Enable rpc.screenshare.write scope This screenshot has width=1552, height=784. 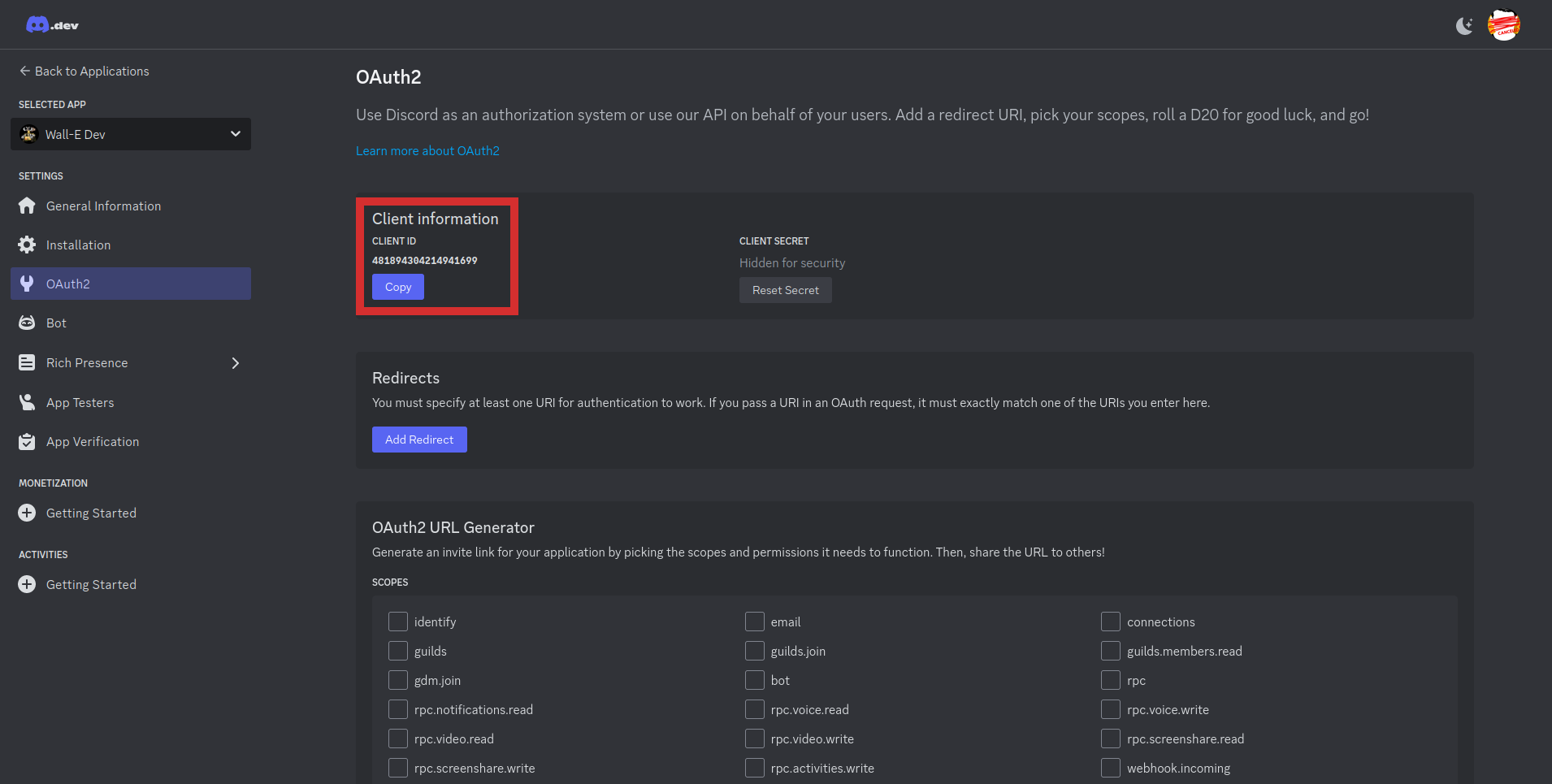(398, 768)
